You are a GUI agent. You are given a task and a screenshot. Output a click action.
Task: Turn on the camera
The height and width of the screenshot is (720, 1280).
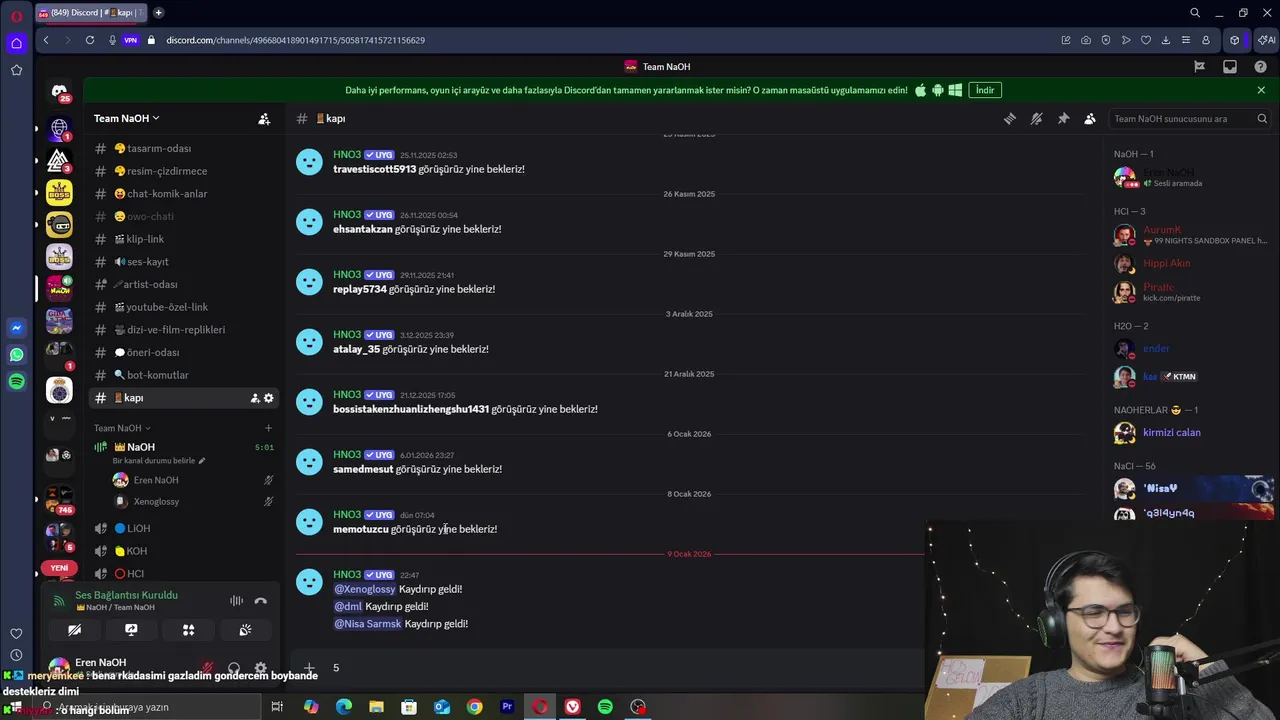pyautogui.click(x=74, y=630)
